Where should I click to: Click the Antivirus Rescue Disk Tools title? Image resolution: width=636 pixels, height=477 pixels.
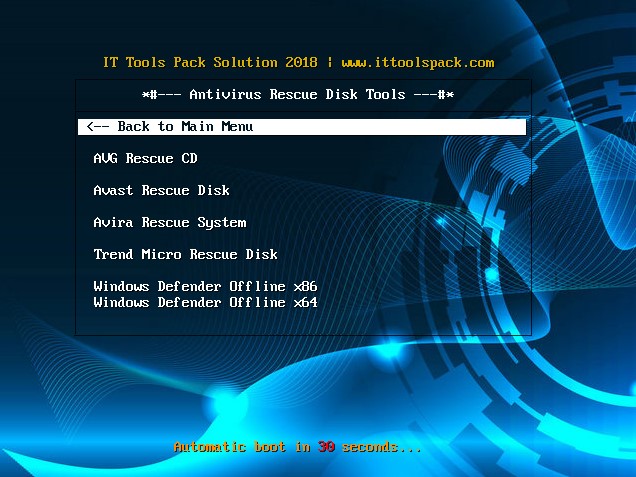point(298,95)
